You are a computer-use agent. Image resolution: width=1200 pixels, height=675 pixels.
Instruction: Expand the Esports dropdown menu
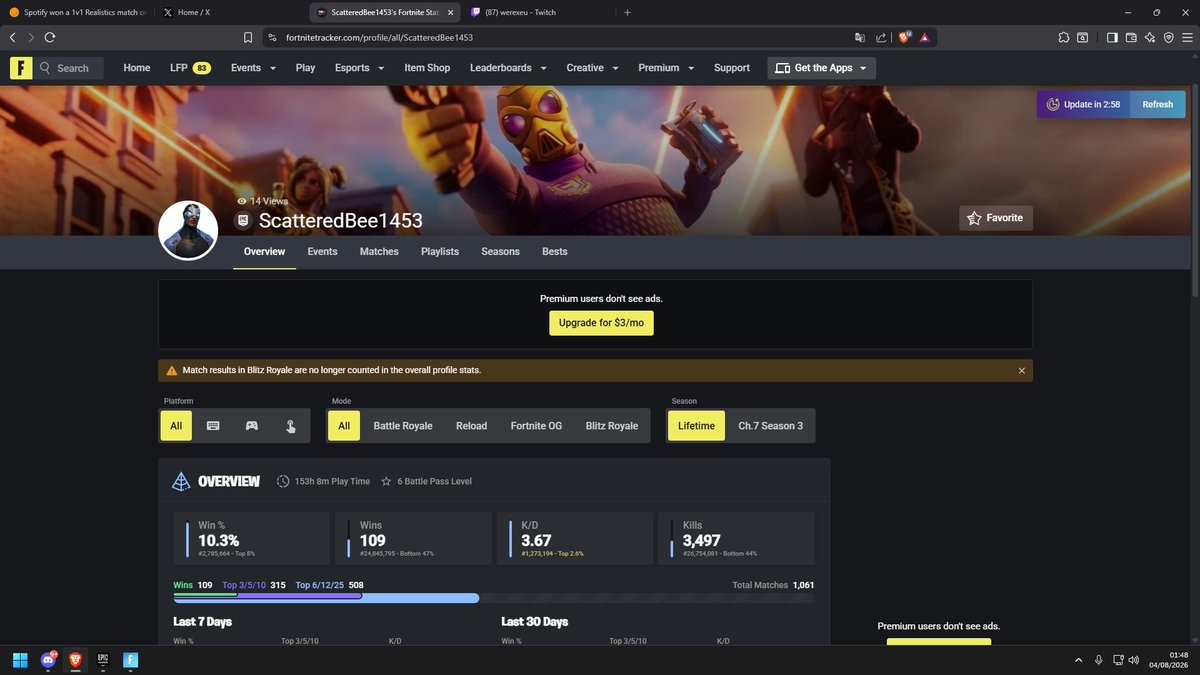tap(359, 68)
